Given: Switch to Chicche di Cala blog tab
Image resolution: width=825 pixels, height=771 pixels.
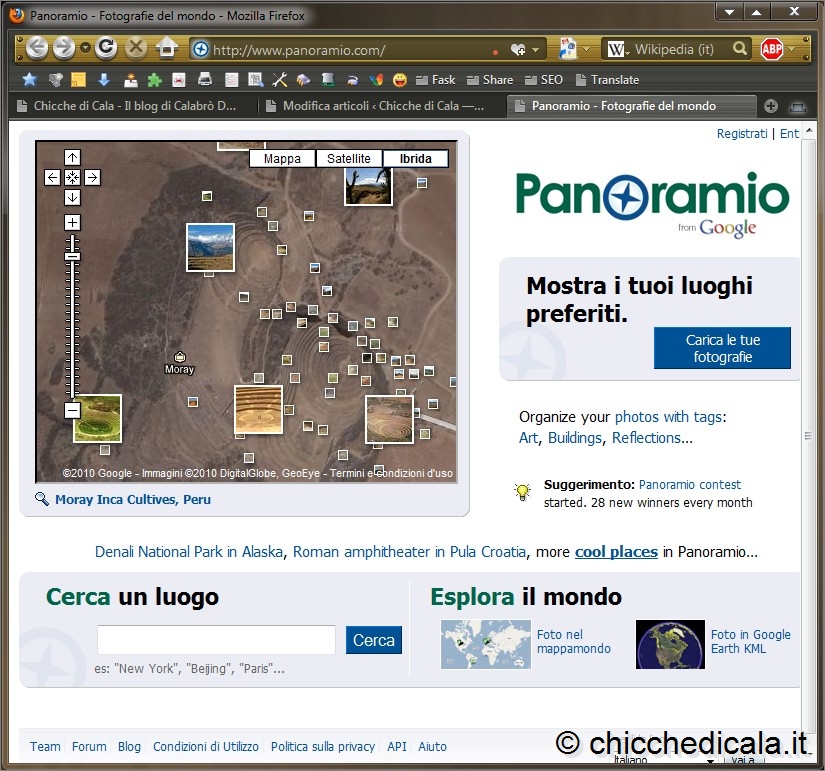Looking at the screenshot, I should 134,106.
